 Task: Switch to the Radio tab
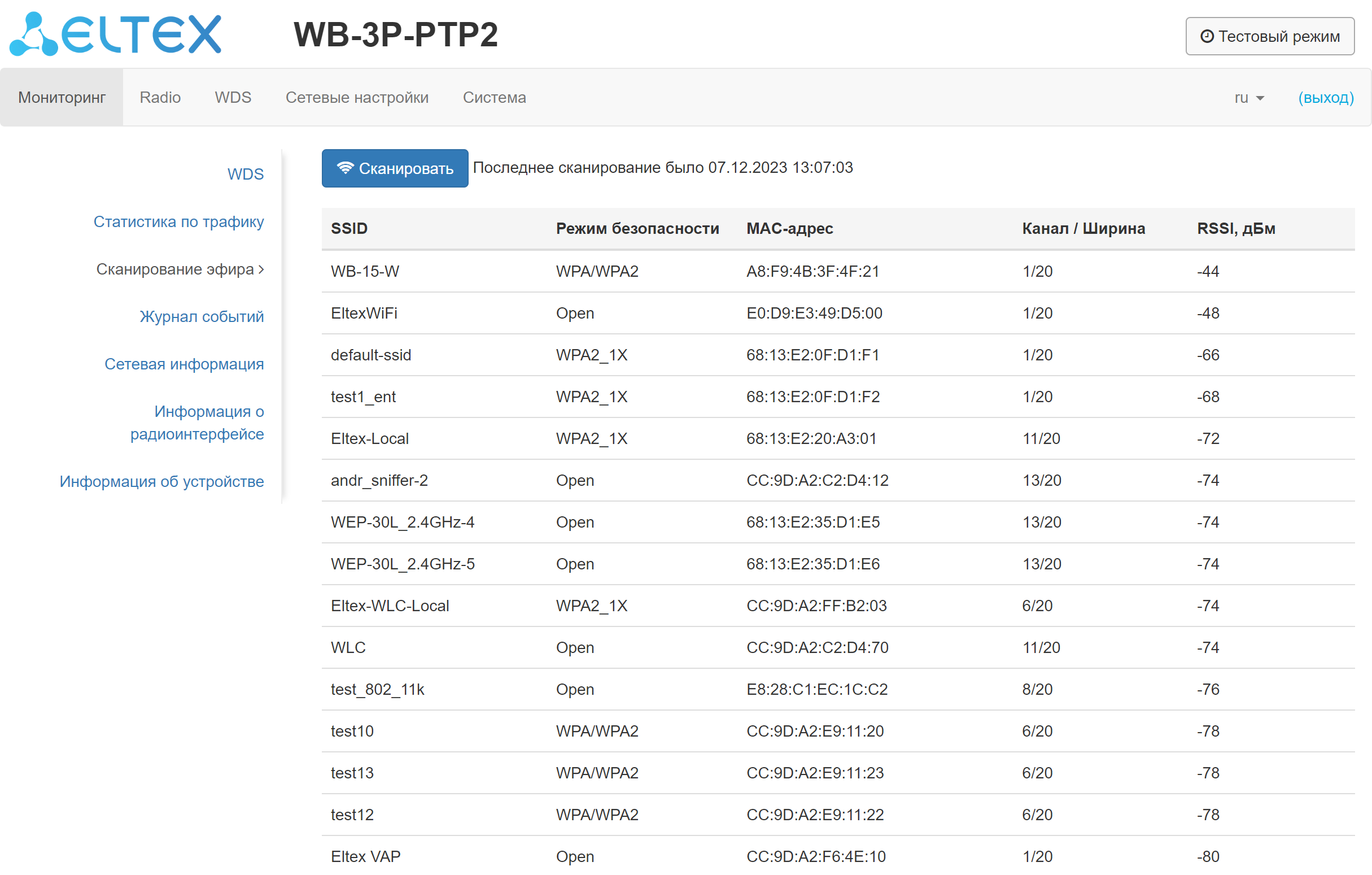[160, 98]
